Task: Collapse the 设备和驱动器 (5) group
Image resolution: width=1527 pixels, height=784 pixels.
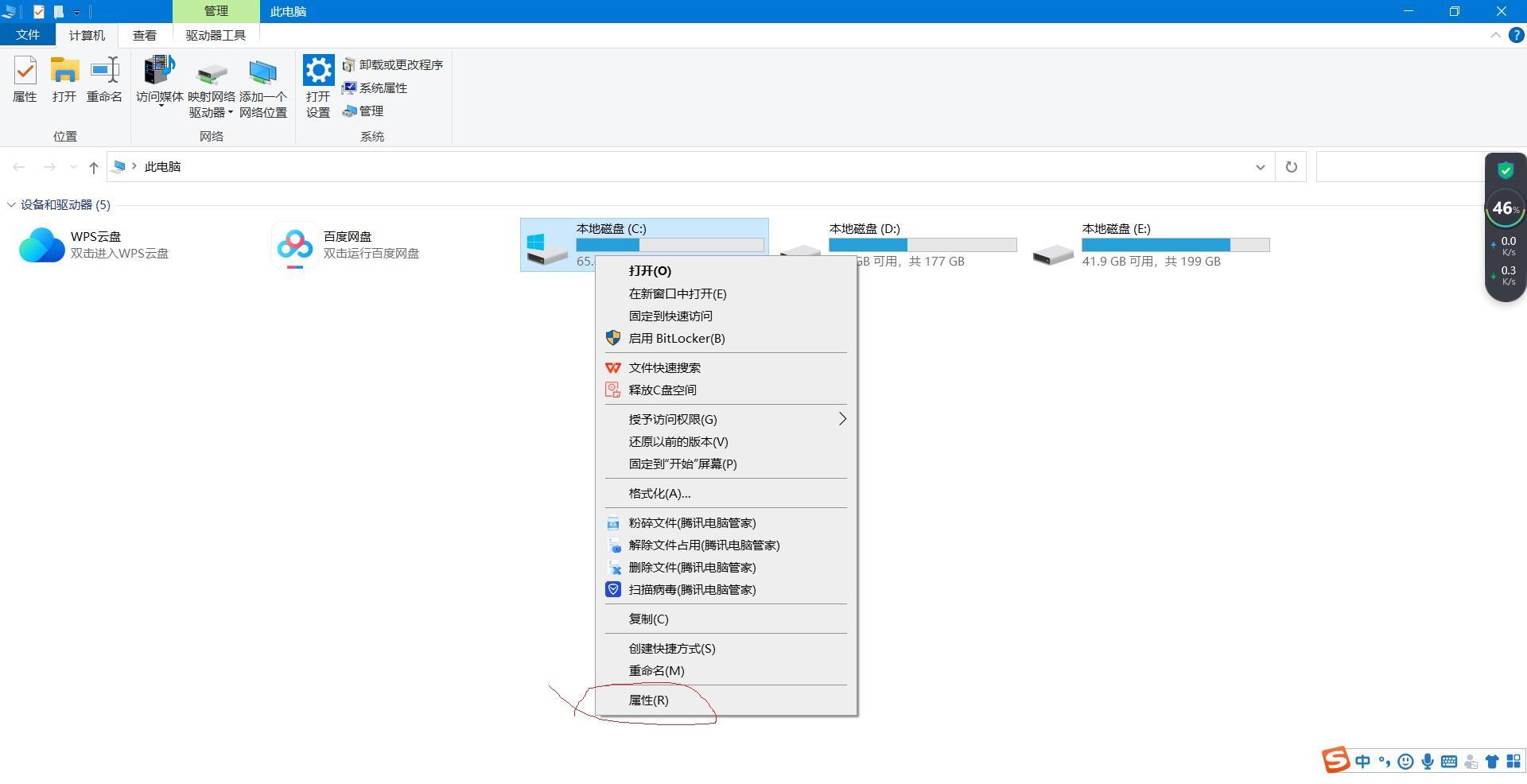Action: pyautogui.click(x=11, y=205)
